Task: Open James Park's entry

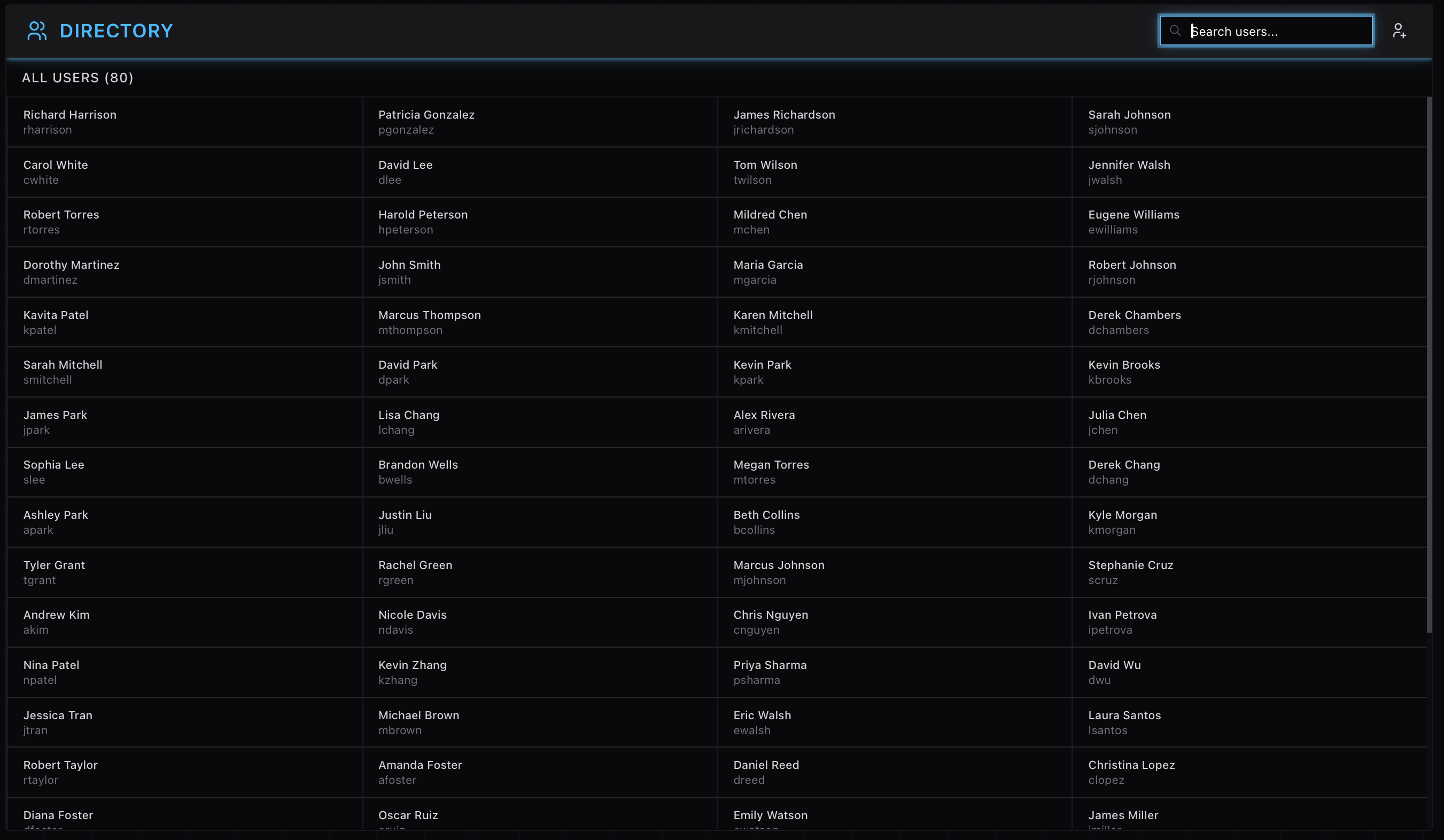Action: [x=184, y=422]
